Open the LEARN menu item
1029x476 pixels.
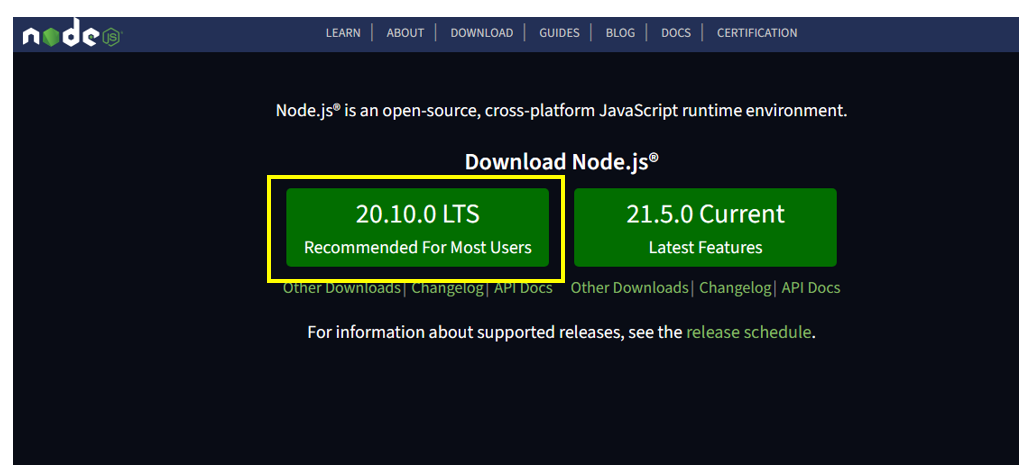(343, 33)
